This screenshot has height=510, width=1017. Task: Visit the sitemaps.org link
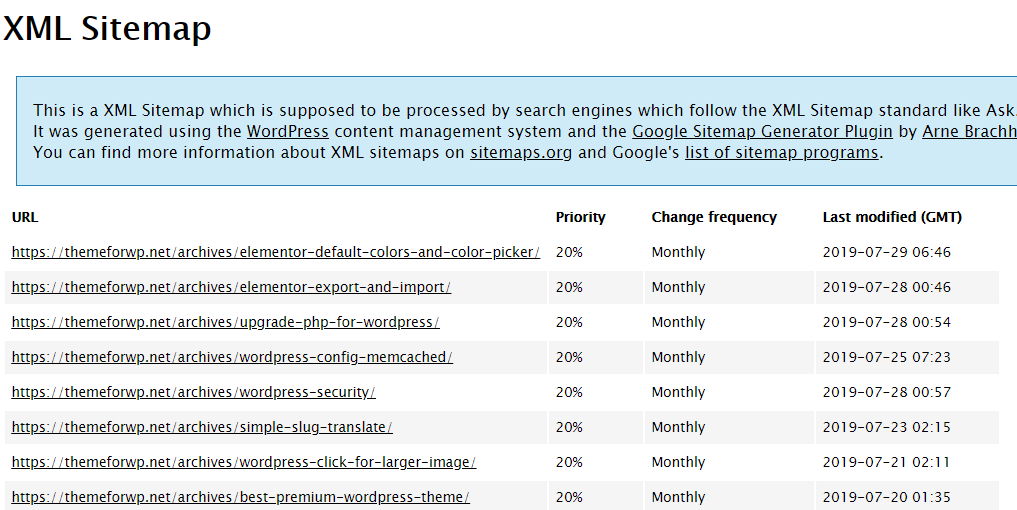[x=520, y=153]
